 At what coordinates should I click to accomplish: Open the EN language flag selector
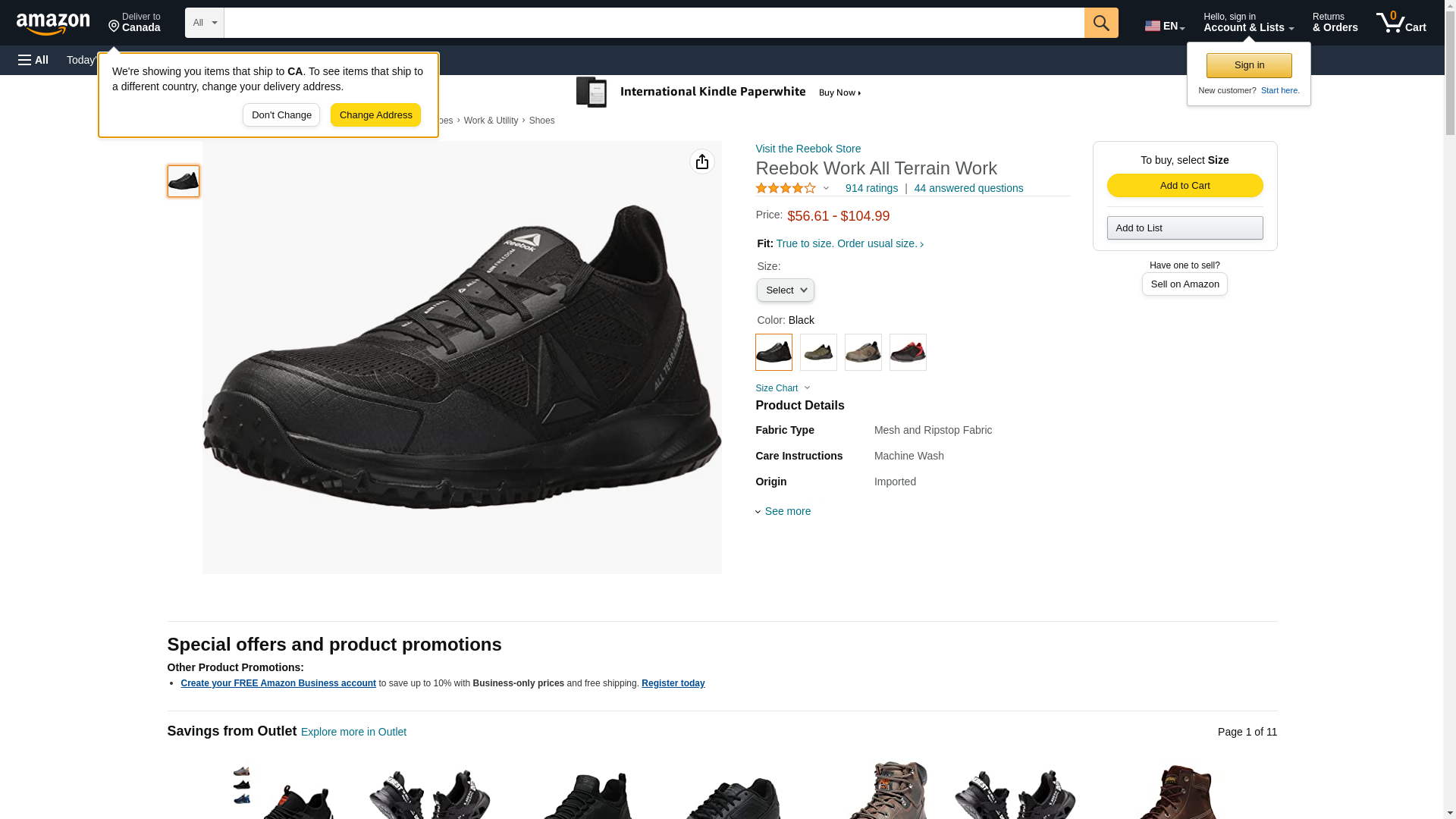point(1165,26)
